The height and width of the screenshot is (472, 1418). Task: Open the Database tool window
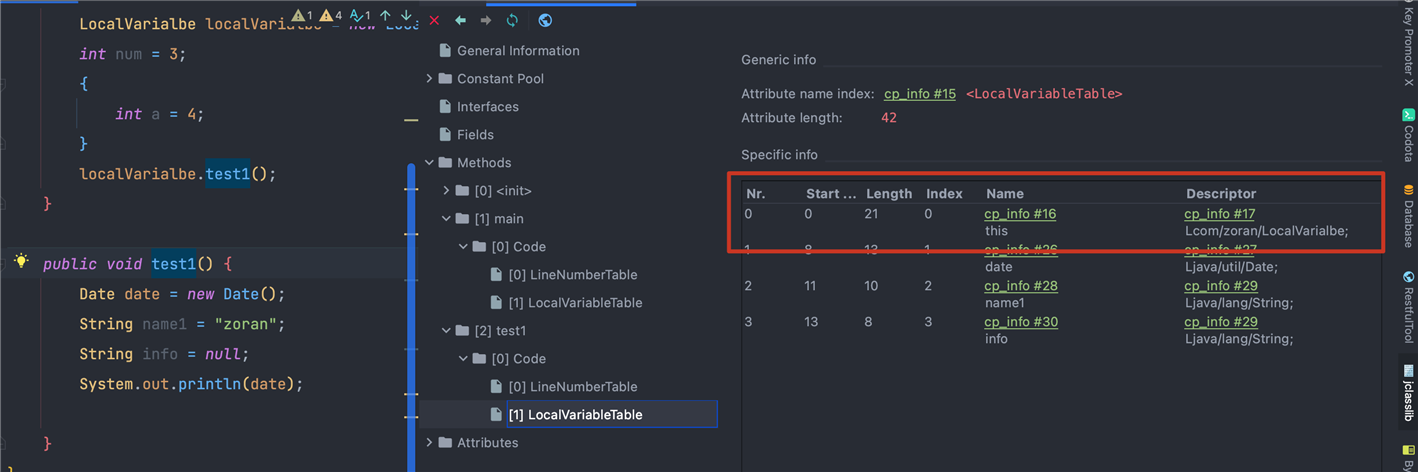click(x=1408, y=215)
